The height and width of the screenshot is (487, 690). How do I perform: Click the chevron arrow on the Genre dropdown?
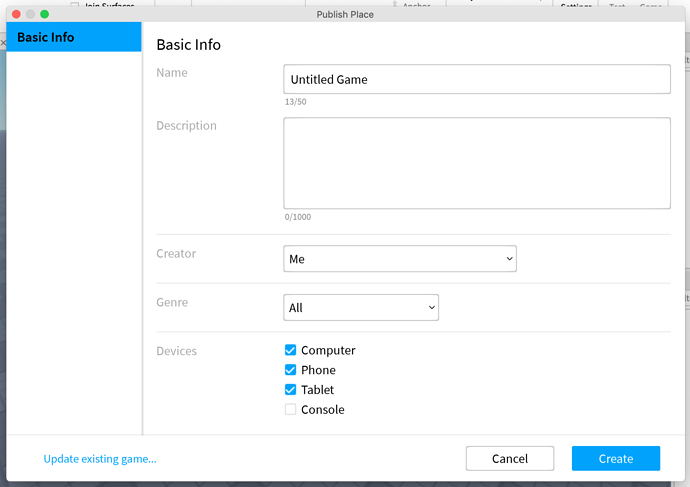coord(432,308)
